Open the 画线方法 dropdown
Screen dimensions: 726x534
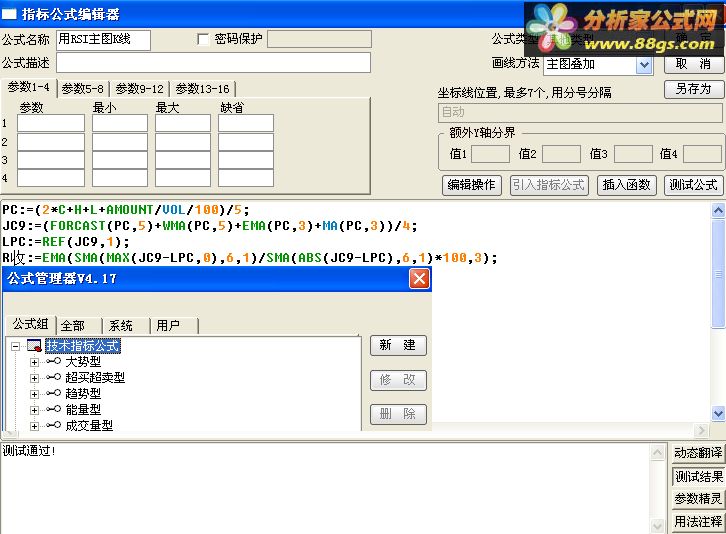click(644, 65)
